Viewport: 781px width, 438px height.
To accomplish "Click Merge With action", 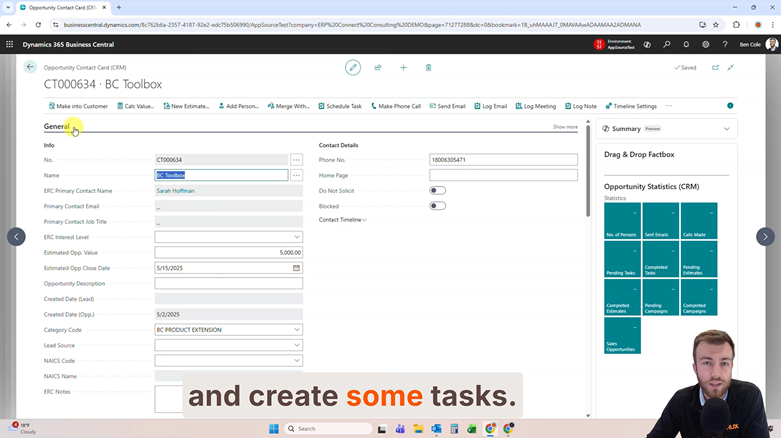I will point(288,106).
